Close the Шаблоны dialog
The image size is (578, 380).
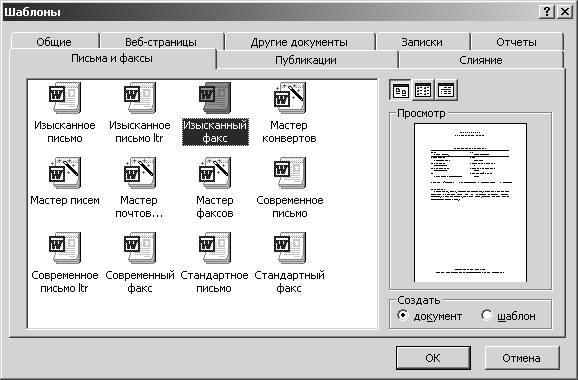(x=565, y=12)
